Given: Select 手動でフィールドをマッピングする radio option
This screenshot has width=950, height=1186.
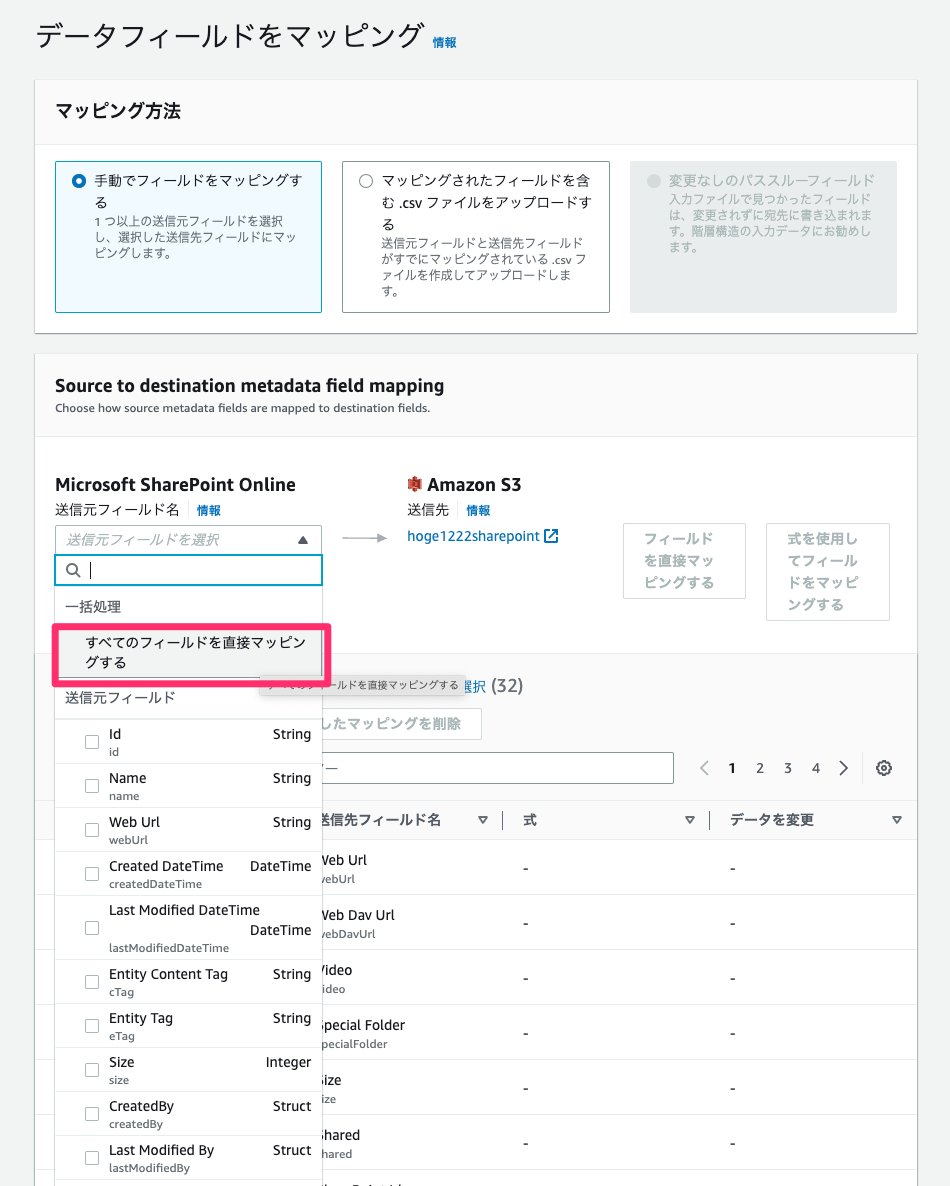Looking at the screenshot, I should 79,182.
